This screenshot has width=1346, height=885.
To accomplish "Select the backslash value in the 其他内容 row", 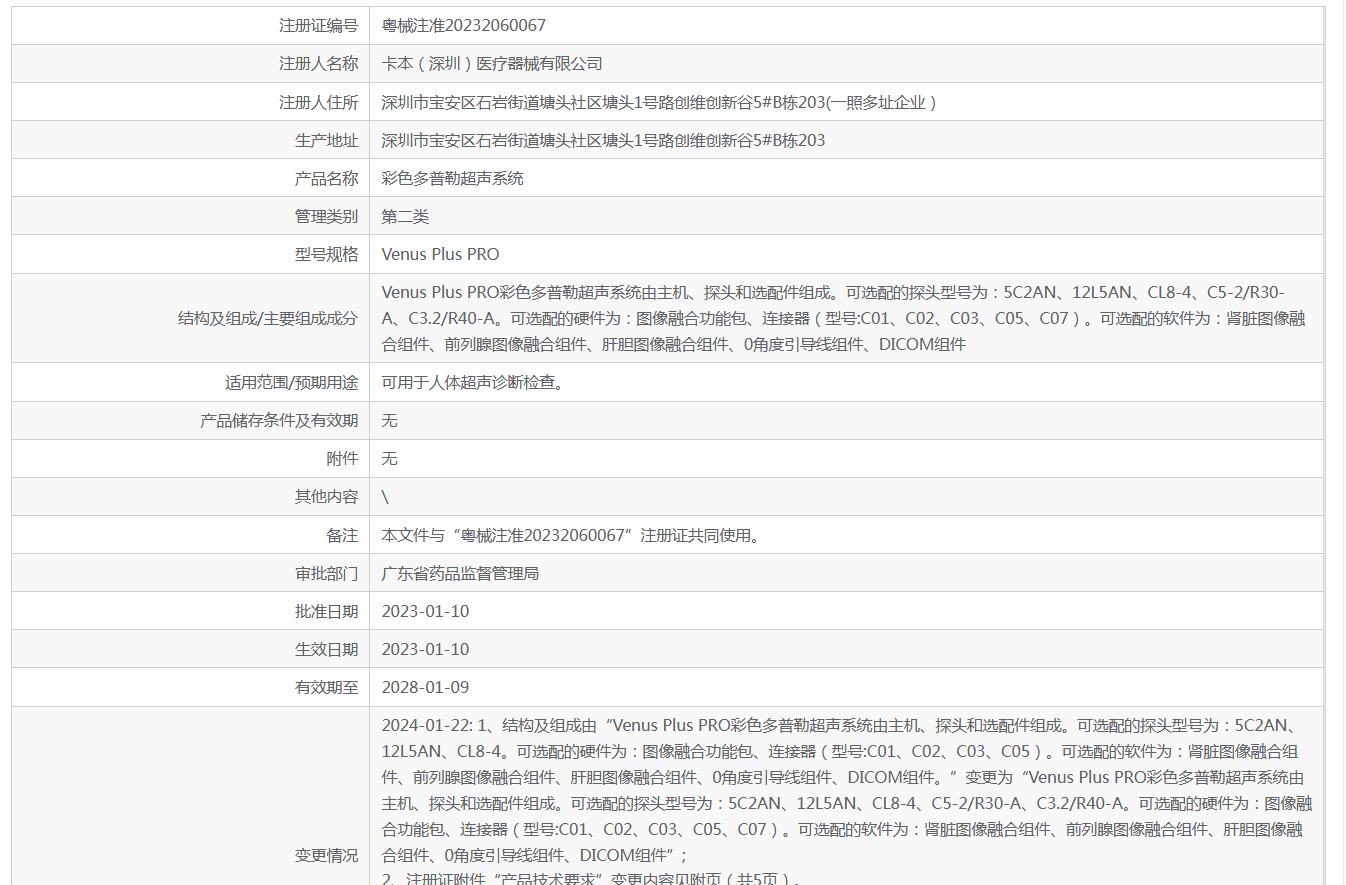I will [x=386, y=496].
